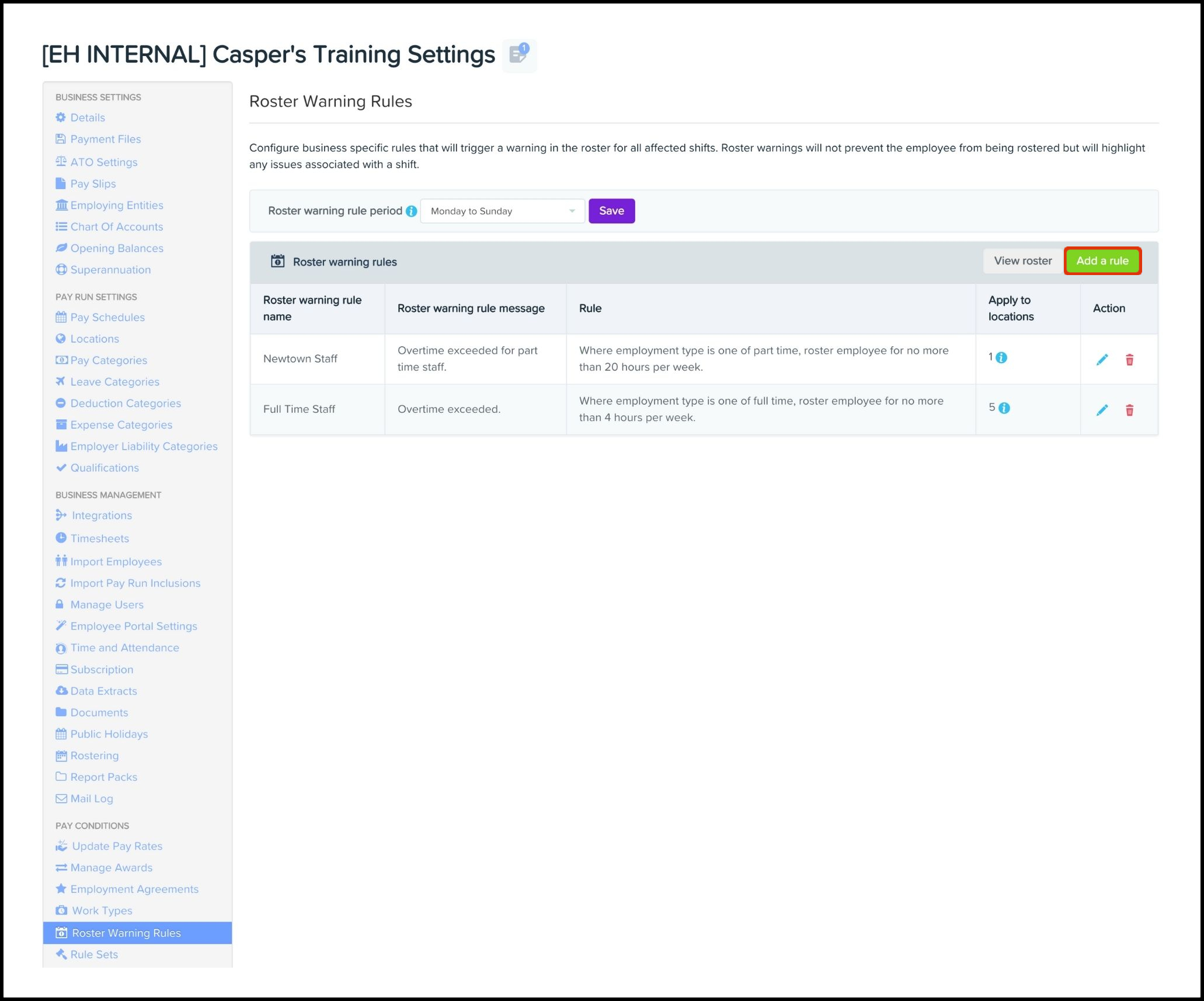Image resolution: width=1204 pixels, height=1001 pixels.
Task: Save the roster warning rule period
Action: tap(611, 211)
